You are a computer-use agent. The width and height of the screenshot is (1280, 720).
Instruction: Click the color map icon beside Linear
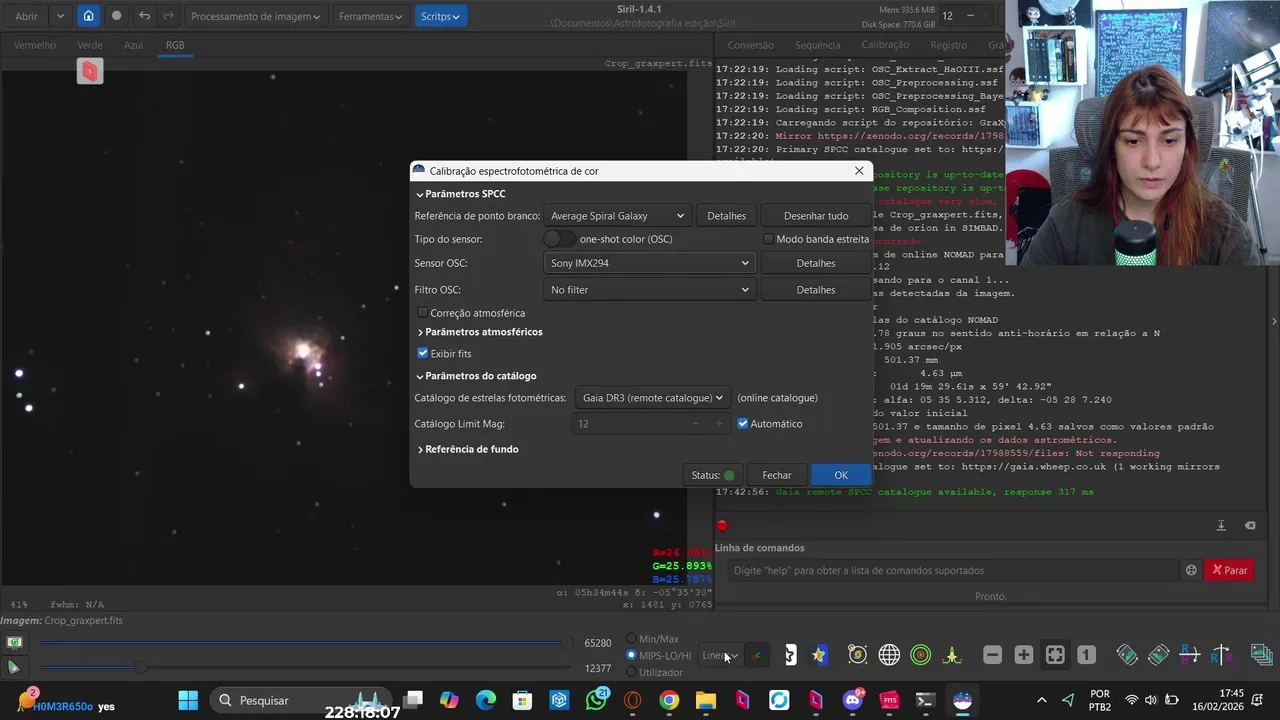coord(756,656)
